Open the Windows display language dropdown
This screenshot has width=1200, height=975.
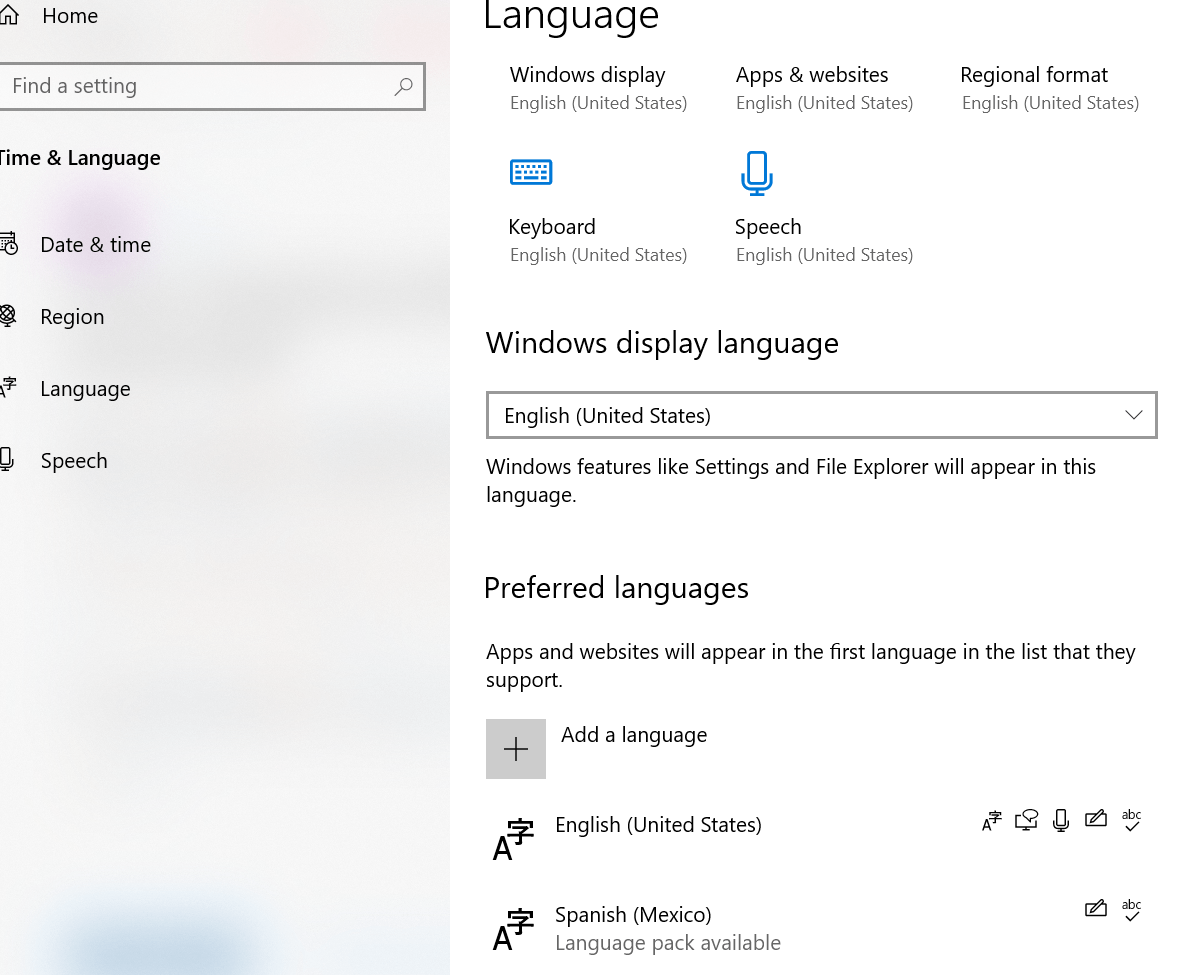pyautogui.click(x=821, y=415)
